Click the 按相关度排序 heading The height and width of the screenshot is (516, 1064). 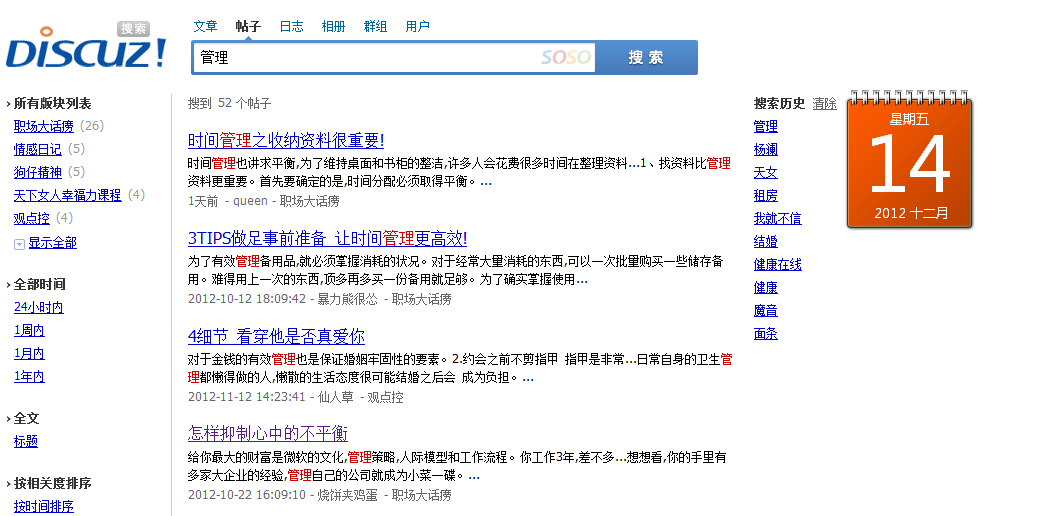tap(52, 483)
